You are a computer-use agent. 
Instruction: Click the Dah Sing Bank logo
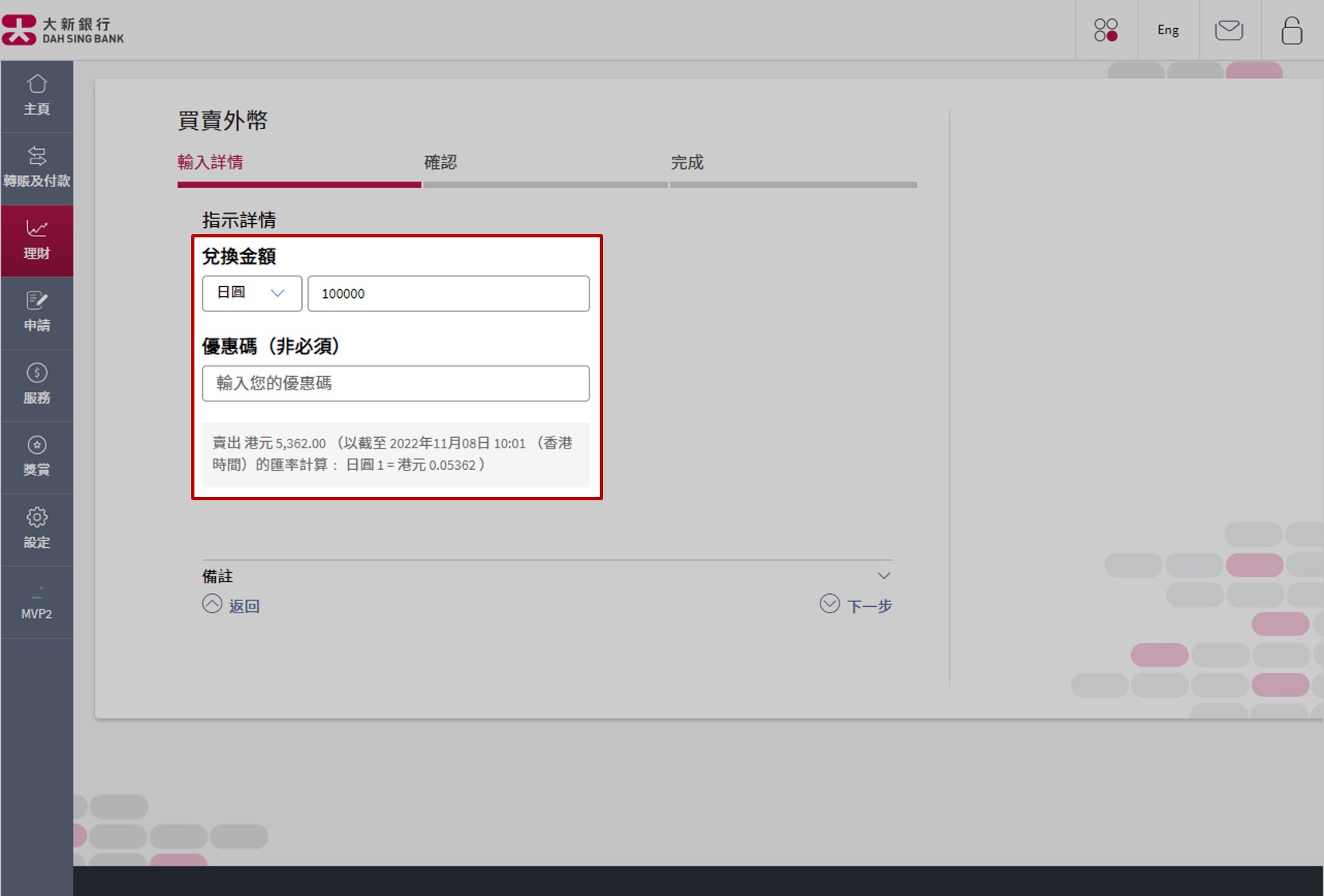click(x=64, y=30)
